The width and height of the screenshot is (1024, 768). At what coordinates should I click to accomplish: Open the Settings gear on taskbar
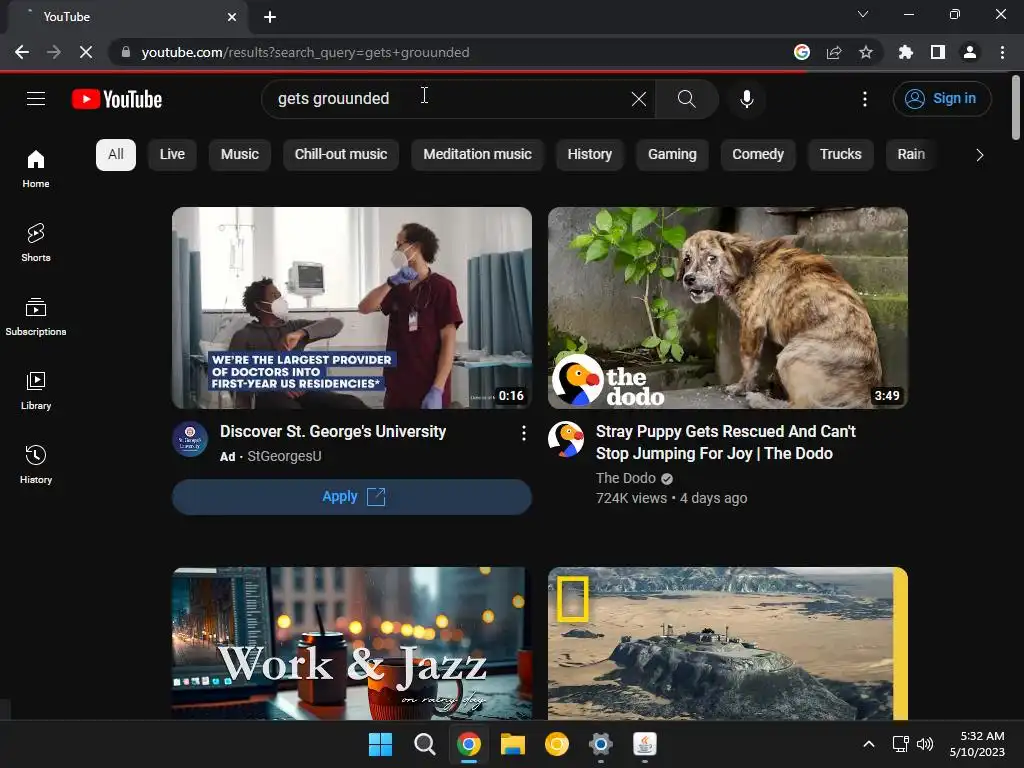click(x=601, y=744)
